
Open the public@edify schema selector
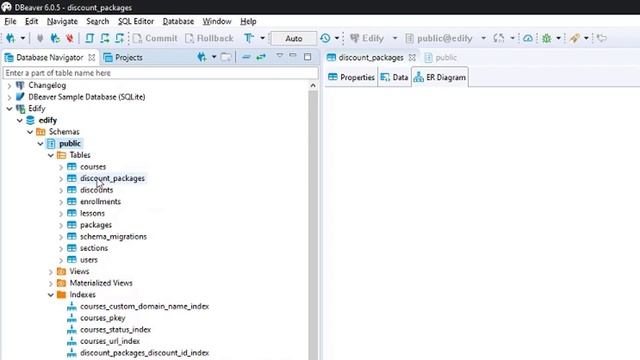click(445, 38)
